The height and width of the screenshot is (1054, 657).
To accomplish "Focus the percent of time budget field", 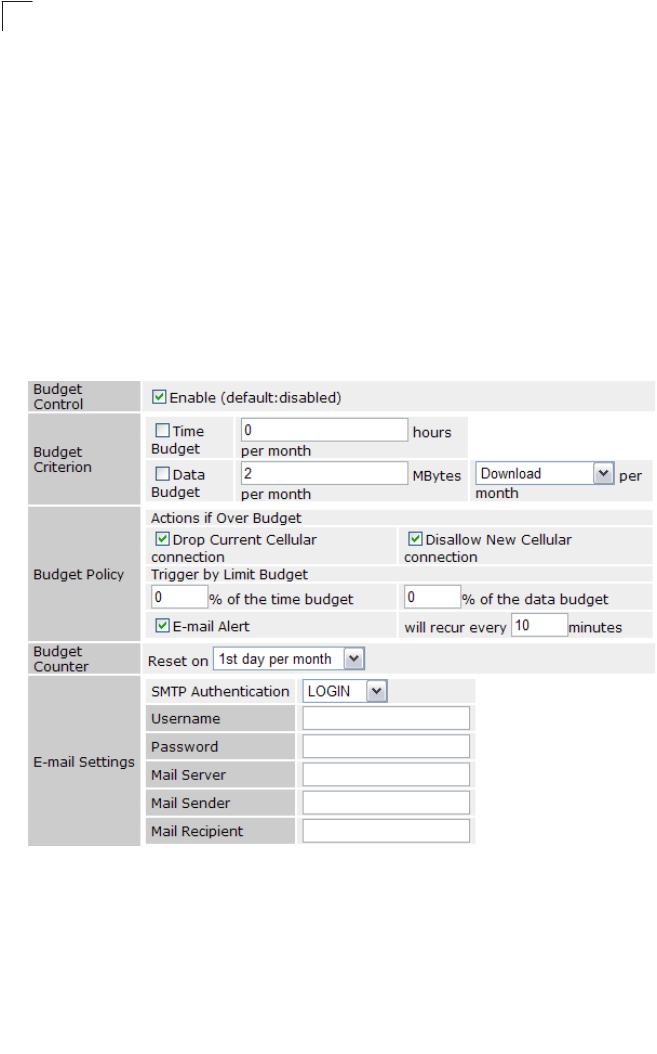I will tap(179, 598).
